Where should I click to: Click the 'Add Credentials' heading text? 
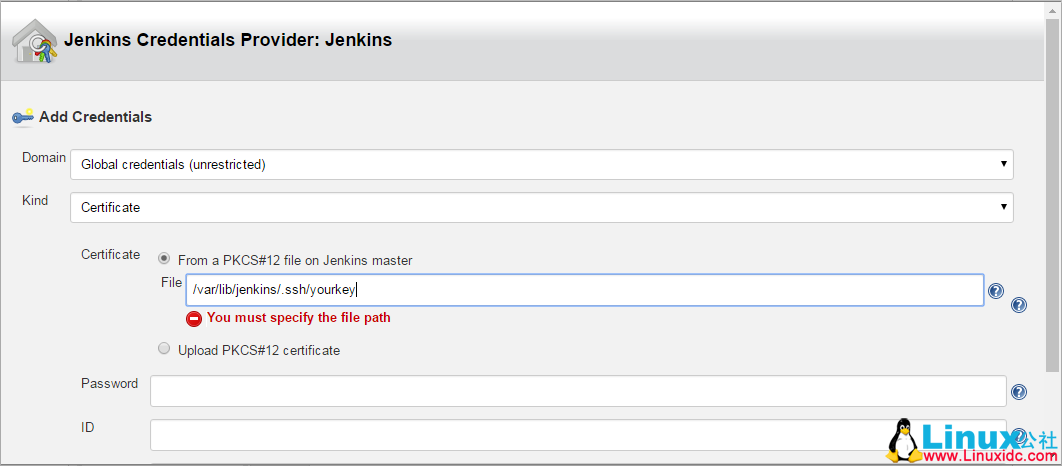(x=95, y=117)
